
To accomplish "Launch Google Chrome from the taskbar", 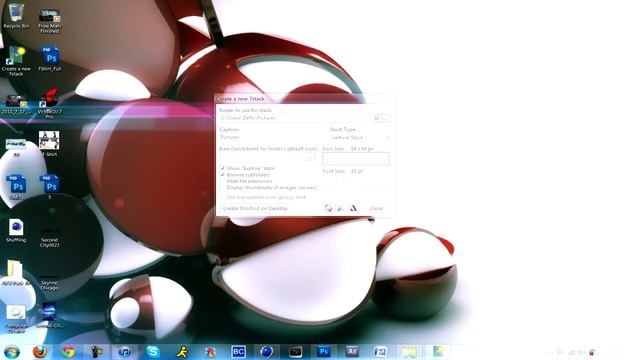I will click(68, 351).
